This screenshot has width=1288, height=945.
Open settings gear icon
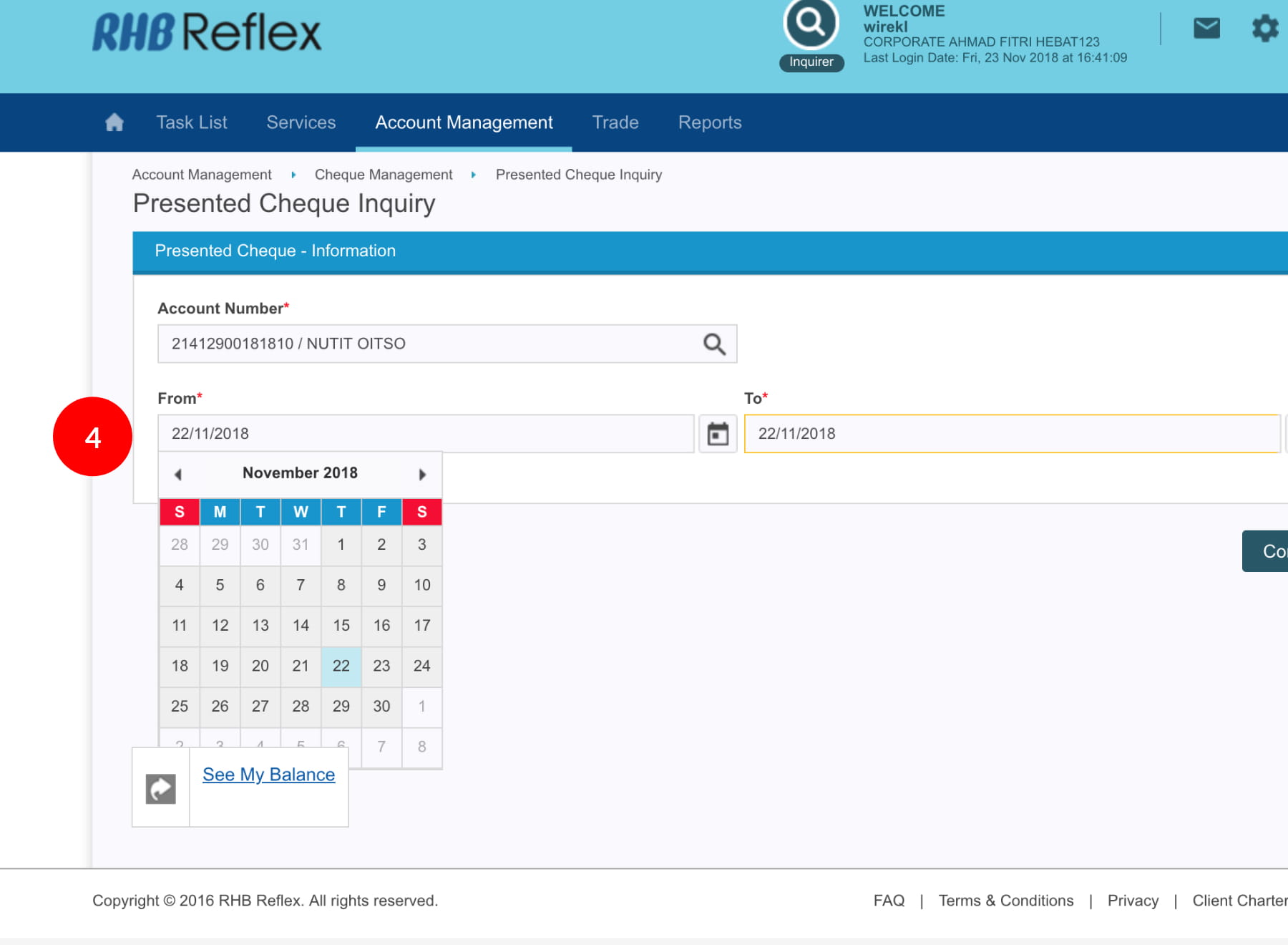[1264, 29]
